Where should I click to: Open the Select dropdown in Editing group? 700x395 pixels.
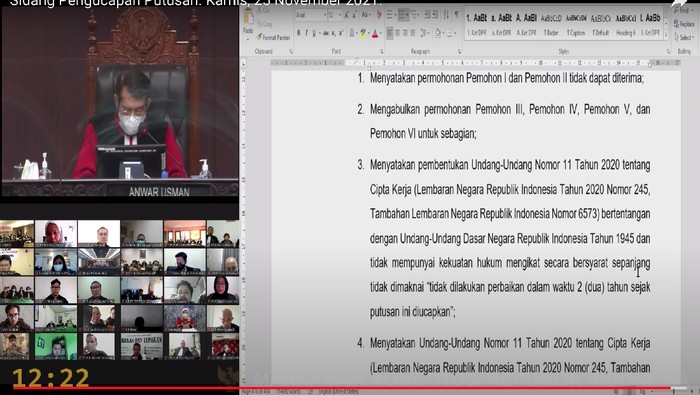pyautogui.click(x=684, y=37)
